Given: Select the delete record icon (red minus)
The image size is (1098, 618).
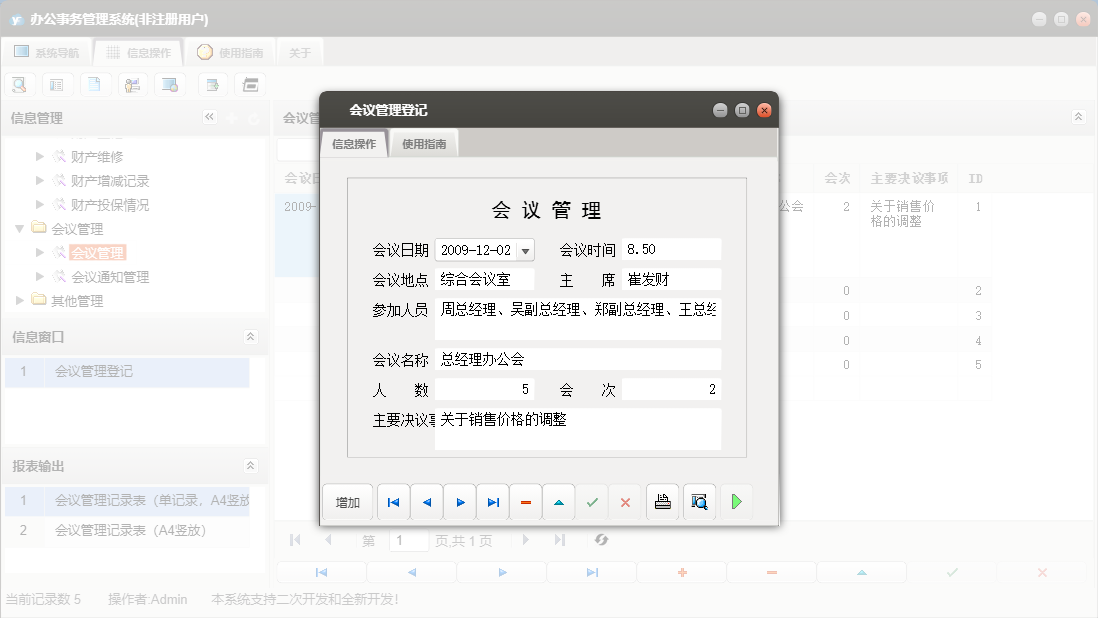Looking at the screenshot, I should (525, 501).
